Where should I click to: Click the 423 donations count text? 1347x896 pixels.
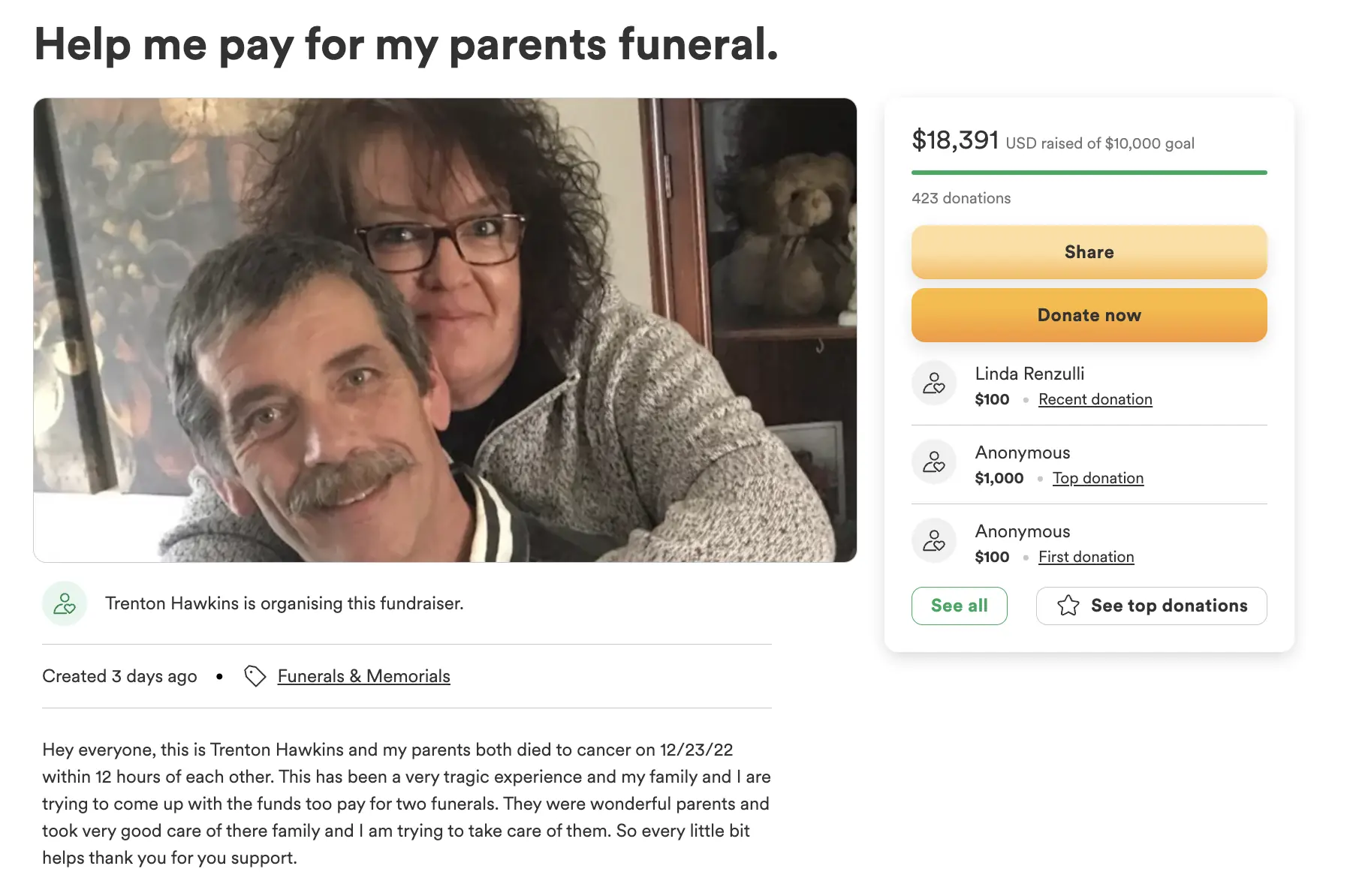(x=961, y=198)
